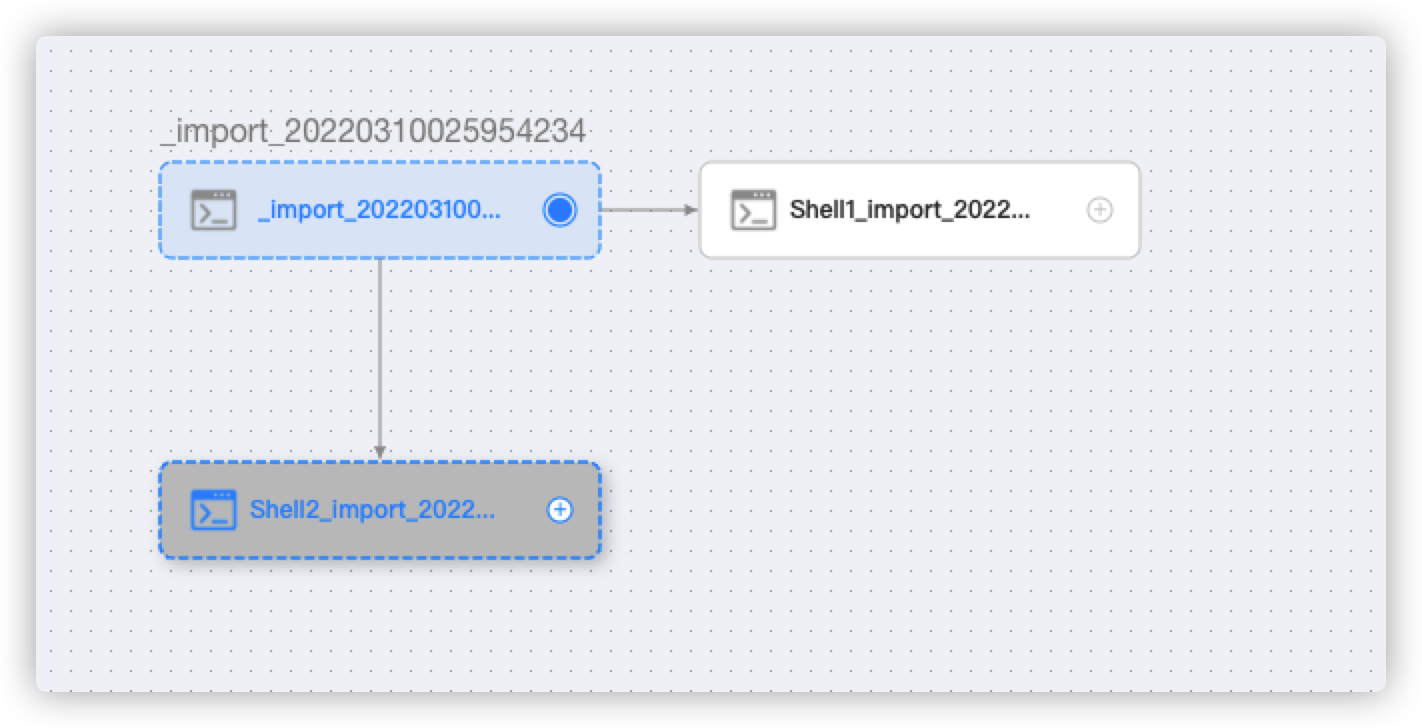The image size is (1422, 728).
Task: Click the blue connector circle on _import node
Action: [x=560, y=210]
